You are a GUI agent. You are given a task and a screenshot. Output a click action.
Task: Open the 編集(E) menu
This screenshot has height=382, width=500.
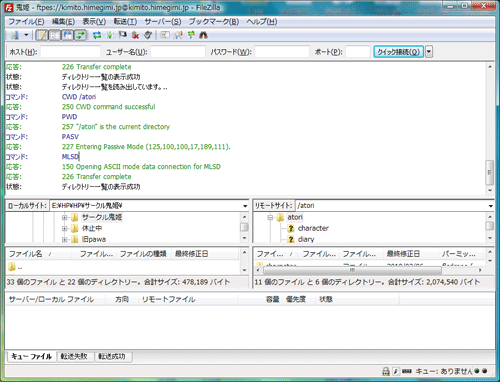[63, 22]
